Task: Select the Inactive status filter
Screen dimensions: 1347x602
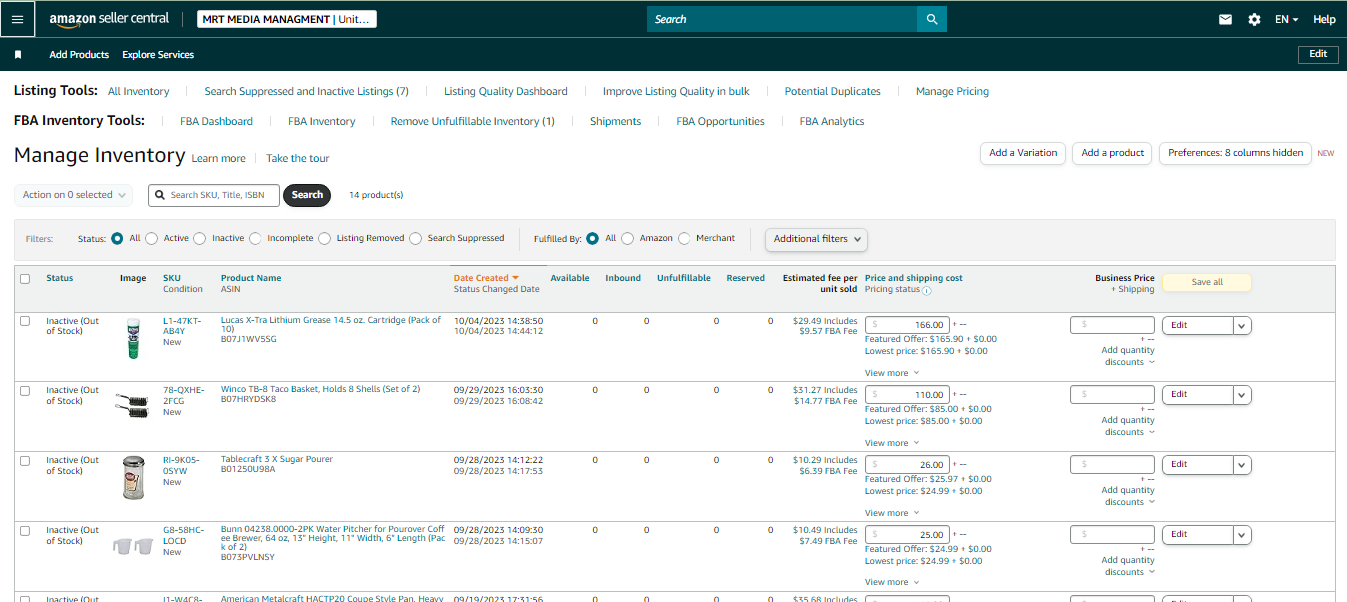Action: [200, 239]
